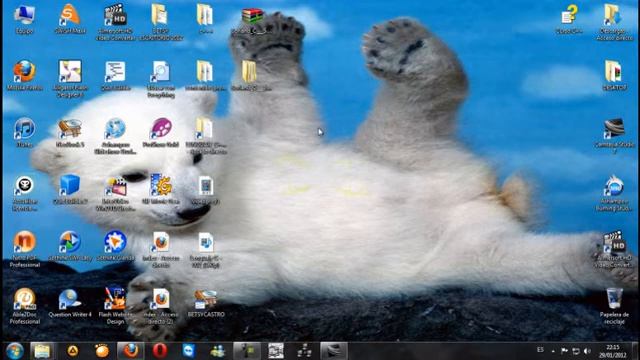The width and height of the screenshot is (640, 360).
Task: Click the QR code taskbar icon
Action: coord(276,351)
